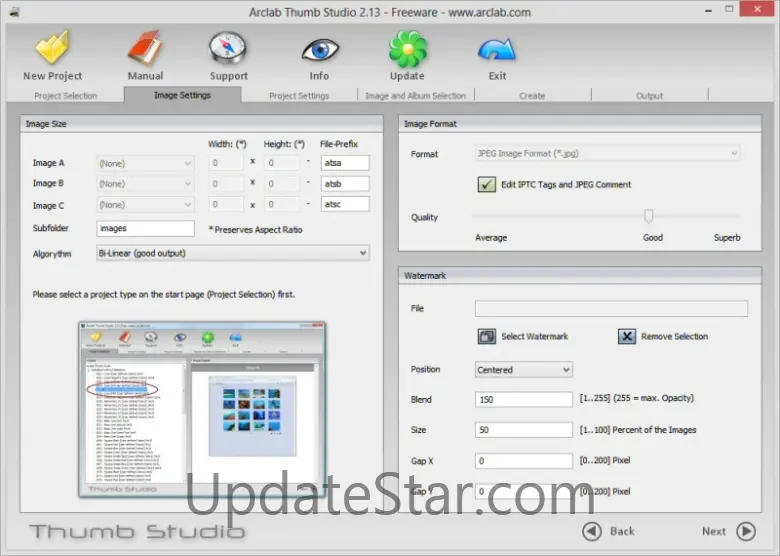This screenshot has height=556, width=780.
Task: Click the Info eye icon
Action: pyautogui.click(x=320, y=50)
